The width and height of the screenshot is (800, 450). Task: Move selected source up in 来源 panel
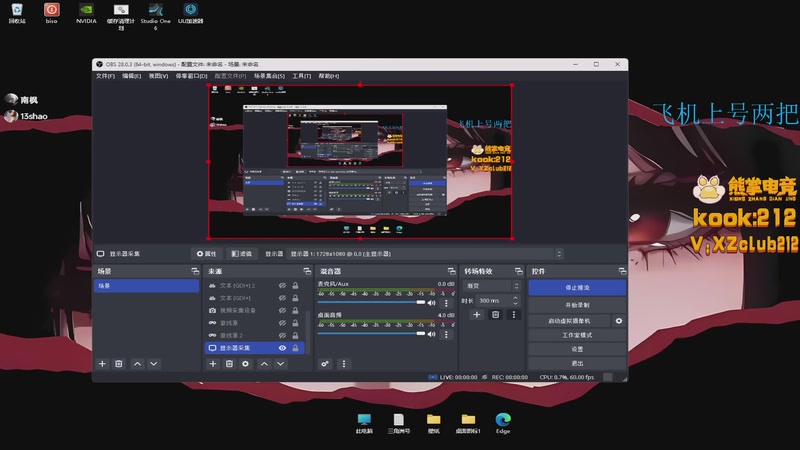(x=264, y=364)
